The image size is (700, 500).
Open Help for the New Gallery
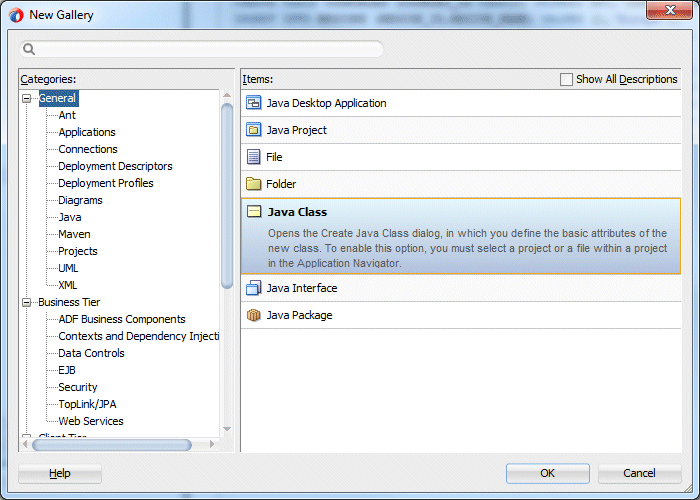pyautogui.click(x=60, y=473)
